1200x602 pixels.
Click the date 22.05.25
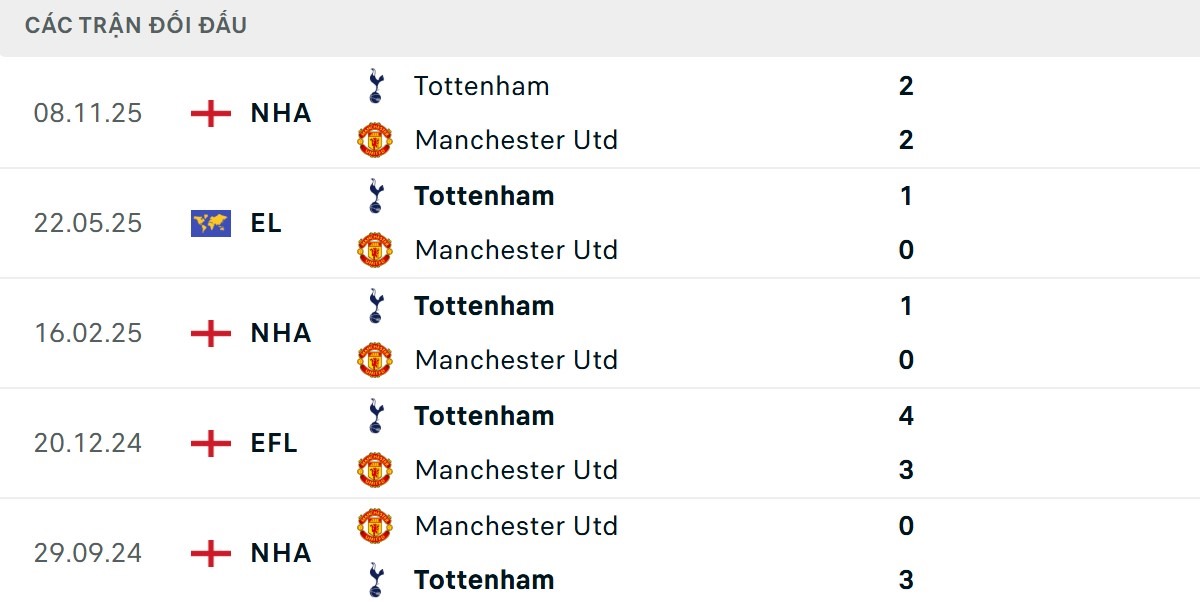click(x=89, y=223)
